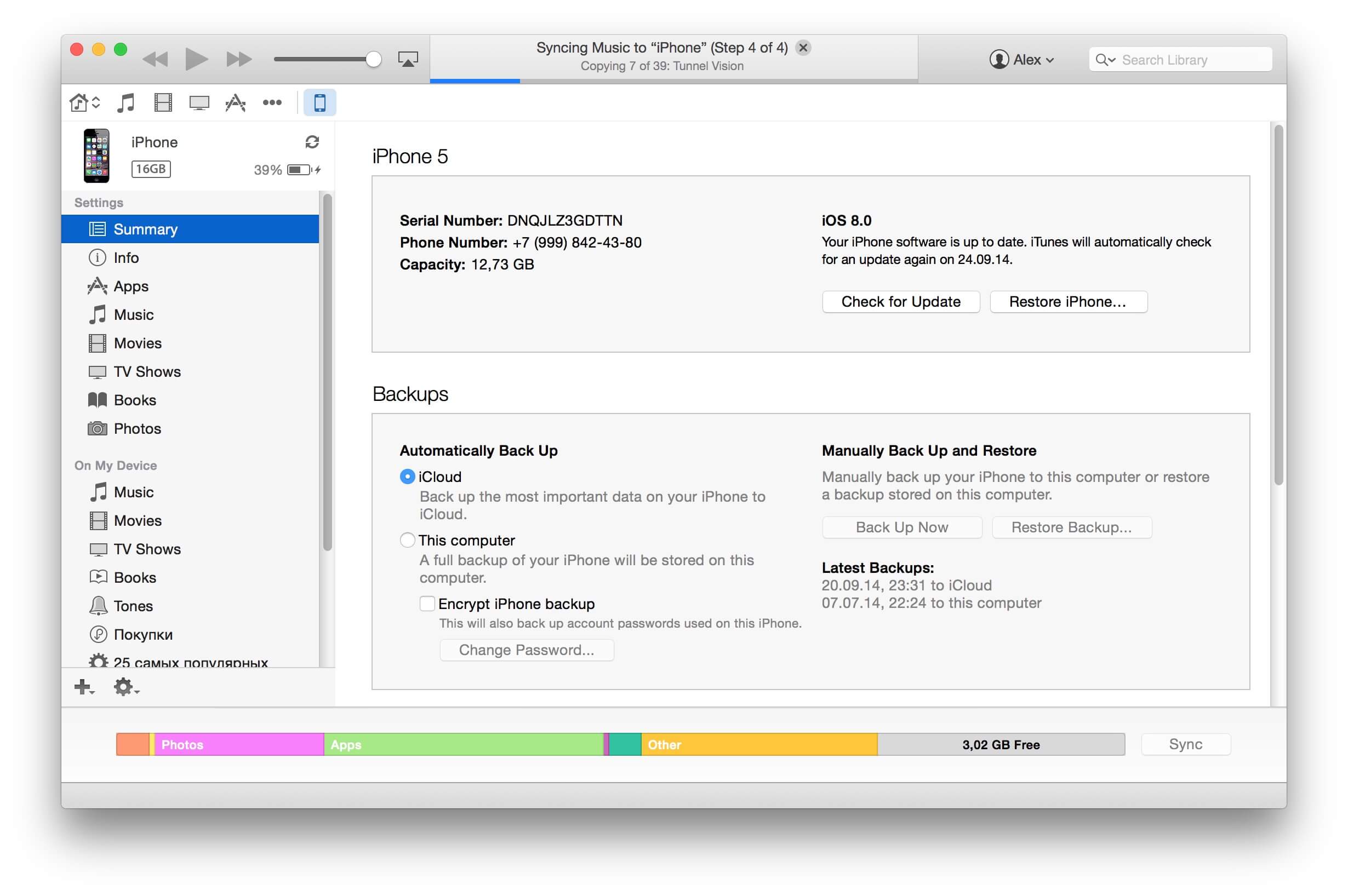This screenshot has width=1348, height=896.
Task: Select the iCloud backup radio button
Action: (407, 476)
